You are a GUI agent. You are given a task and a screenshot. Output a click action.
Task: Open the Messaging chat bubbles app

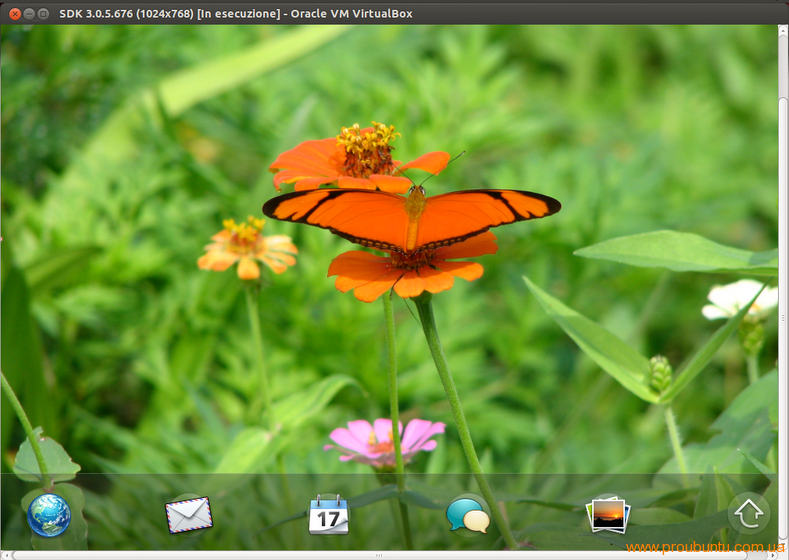[x=468, y=515]
